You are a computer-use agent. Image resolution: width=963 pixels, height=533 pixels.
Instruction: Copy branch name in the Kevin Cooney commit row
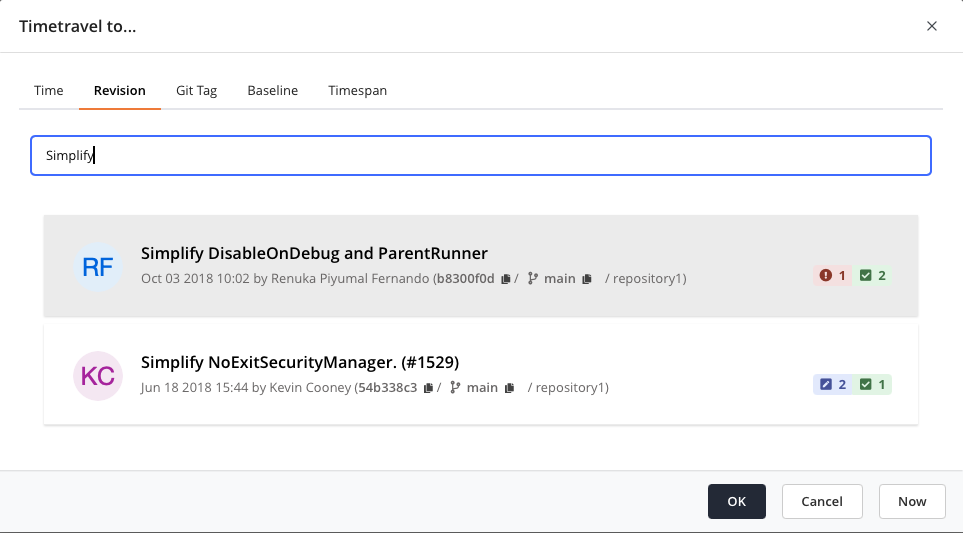point(509,388)
